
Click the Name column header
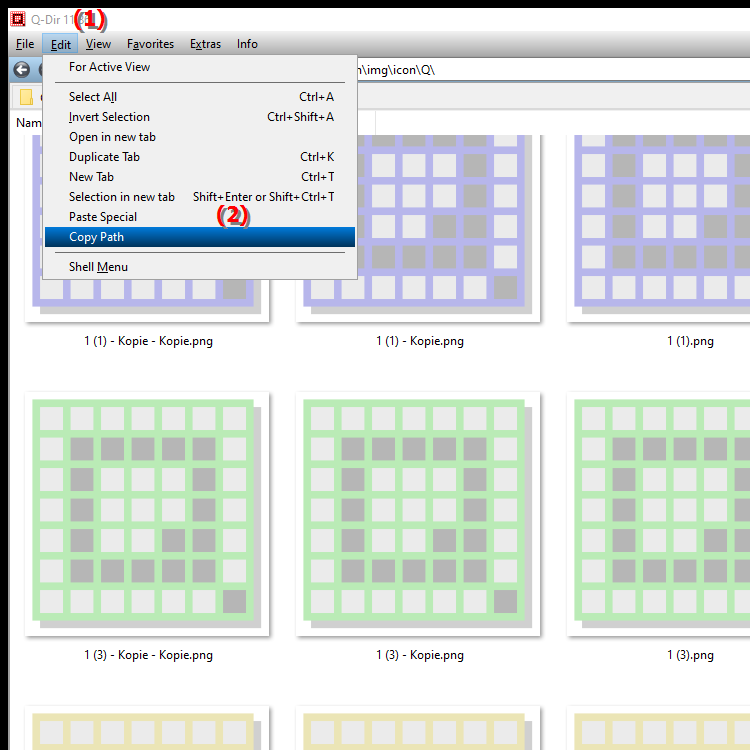[x=28, y=123]
